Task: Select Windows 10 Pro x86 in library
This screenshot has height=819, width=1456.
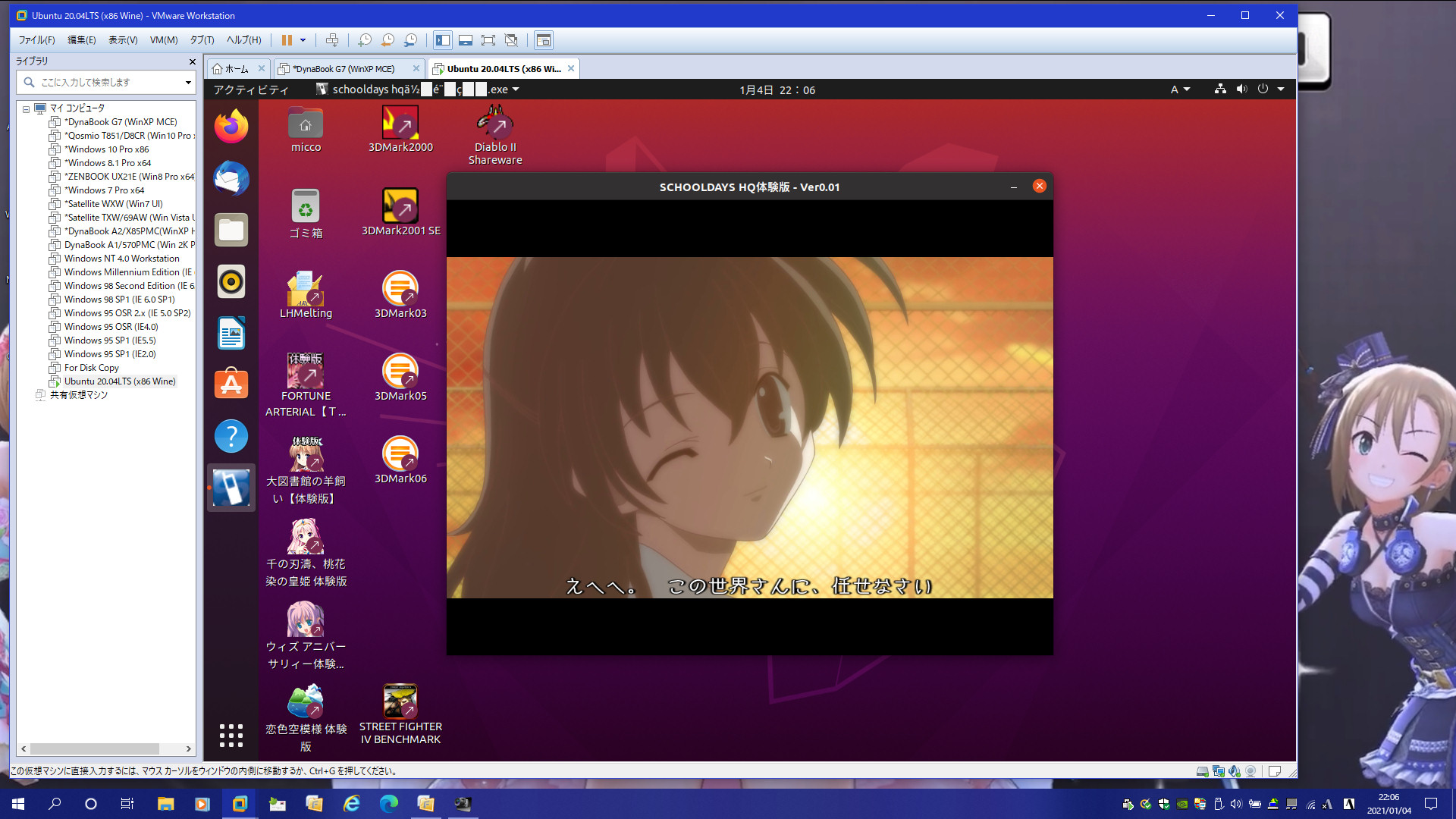Action: click(x=106, y=149)
